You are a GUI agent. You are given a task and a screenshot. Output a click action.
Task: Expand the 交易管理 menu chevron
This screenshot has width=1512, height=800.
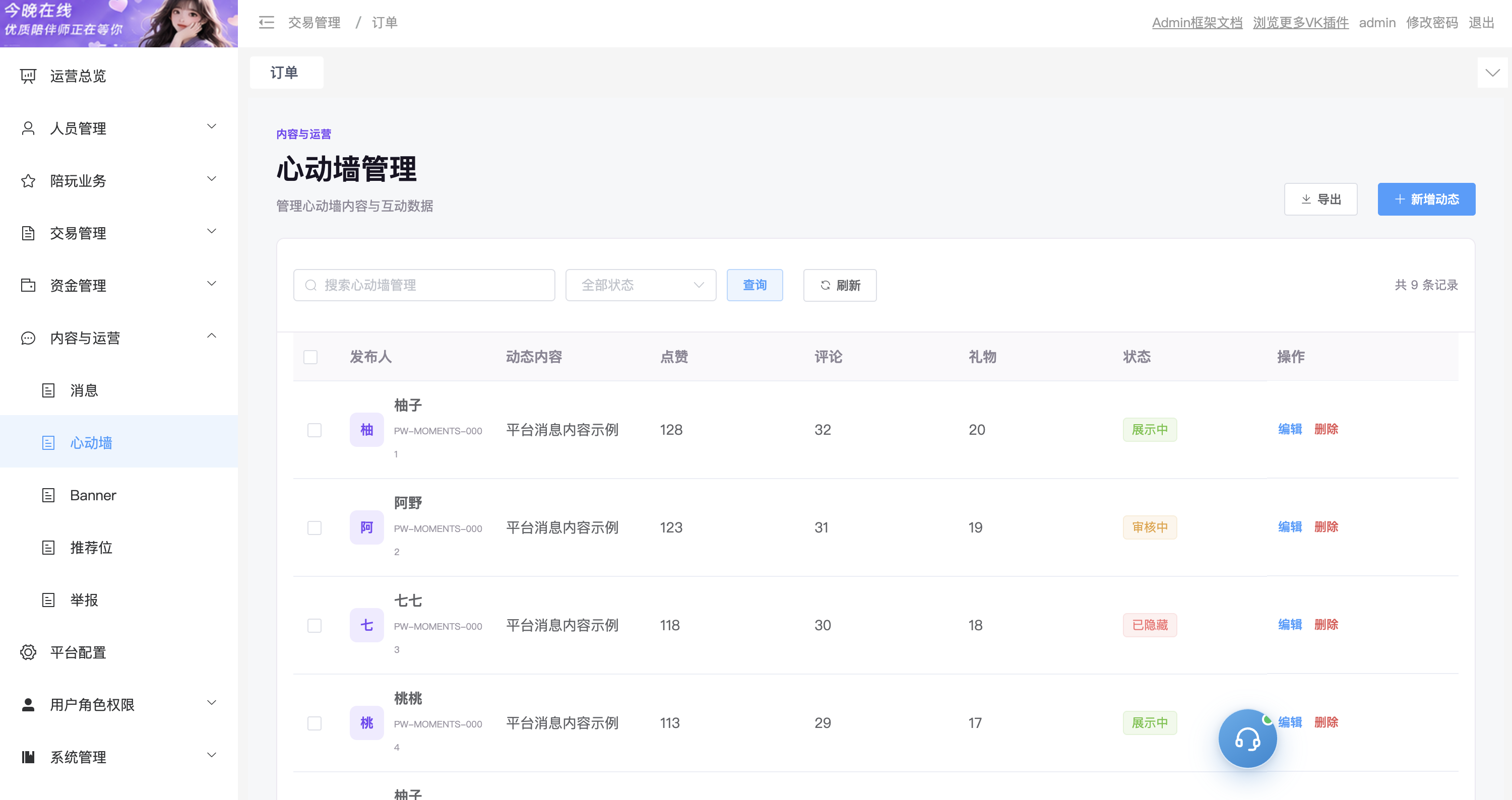click(x=212, y=231)
